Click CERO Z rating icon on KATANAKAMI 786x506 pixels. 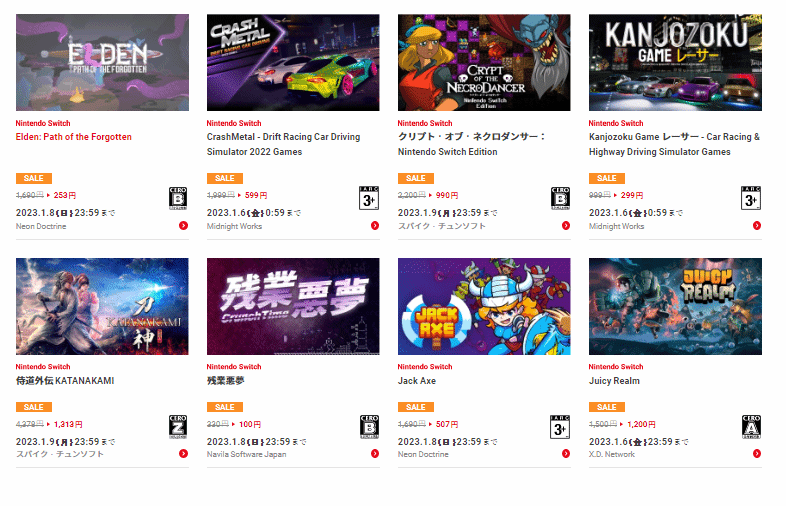pos(178,427)
